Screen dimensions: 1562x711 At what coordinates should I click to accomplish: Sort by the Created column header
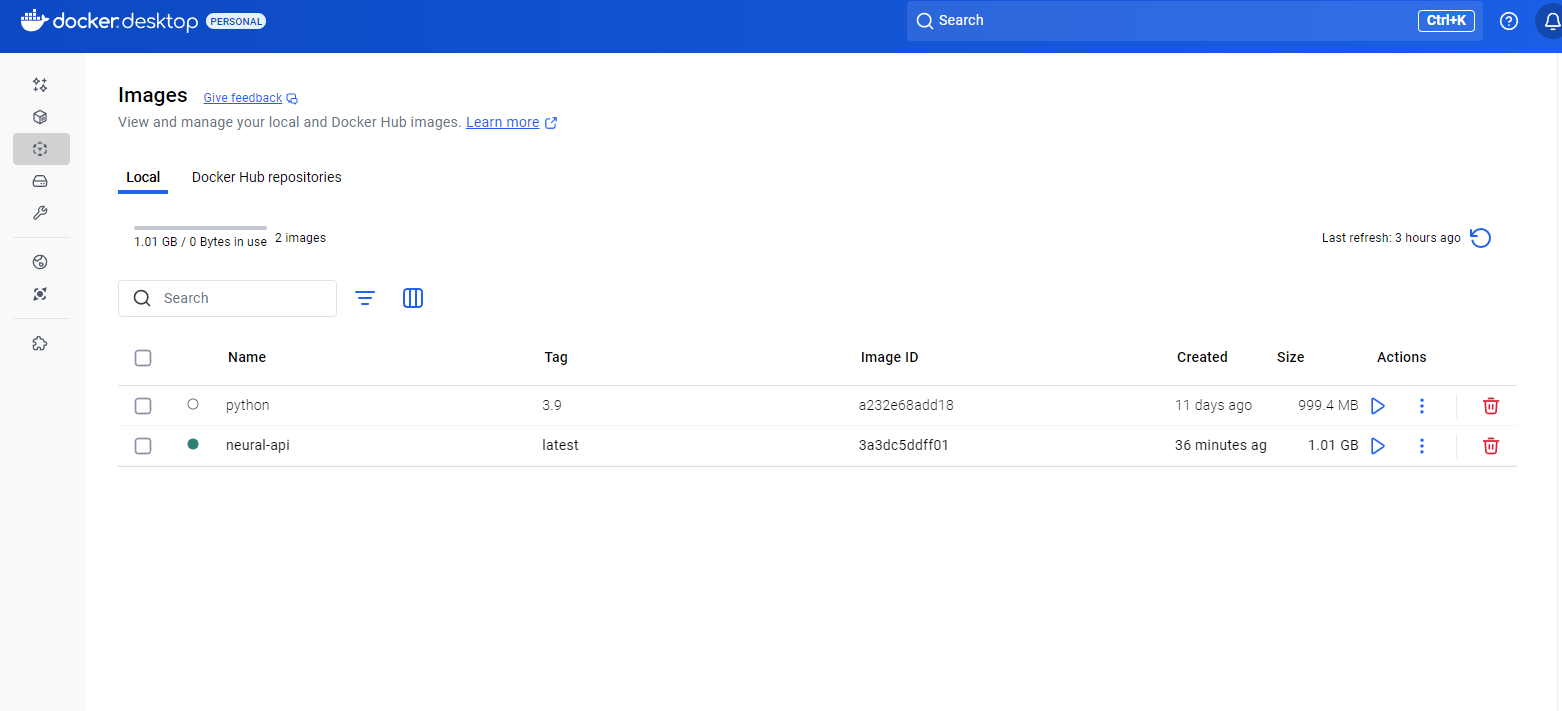point(1202,357)
